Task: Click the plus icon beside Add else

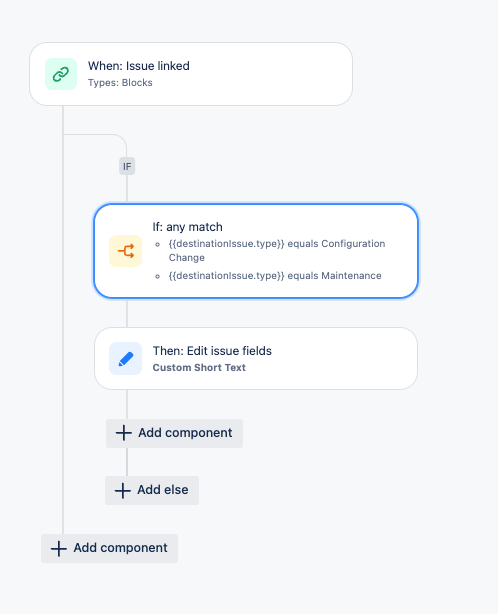Action: (x=123, y=490)
